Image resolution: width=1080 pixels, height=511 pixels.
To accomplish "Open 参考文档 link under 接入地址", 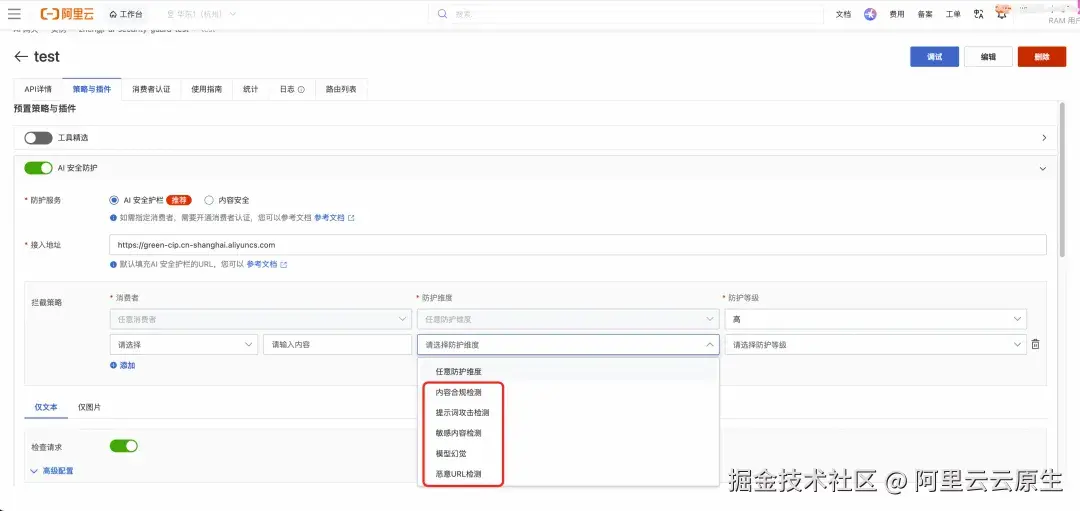I will (x=262, y=264).
